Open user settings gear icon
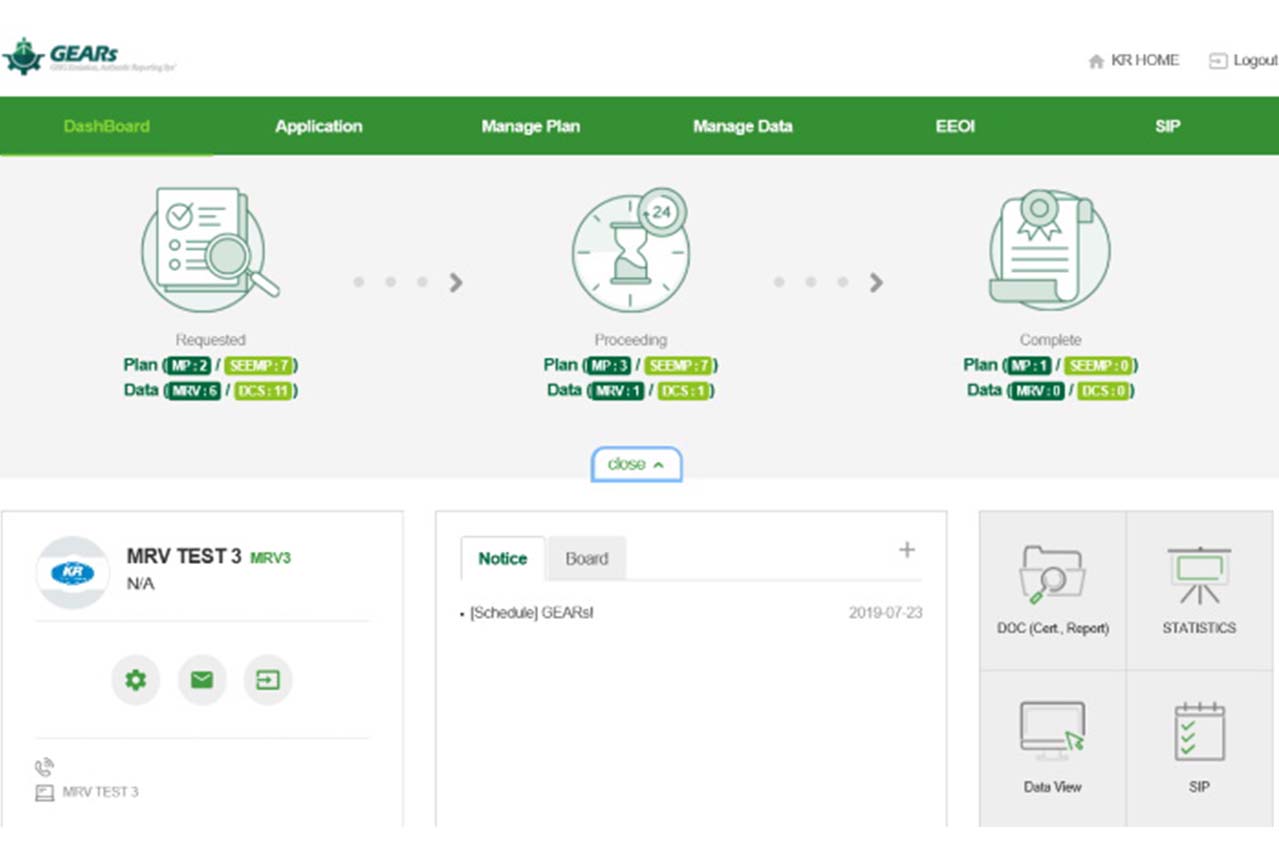The height and width of the screenshot is (851, 1279). coord(135,680)
